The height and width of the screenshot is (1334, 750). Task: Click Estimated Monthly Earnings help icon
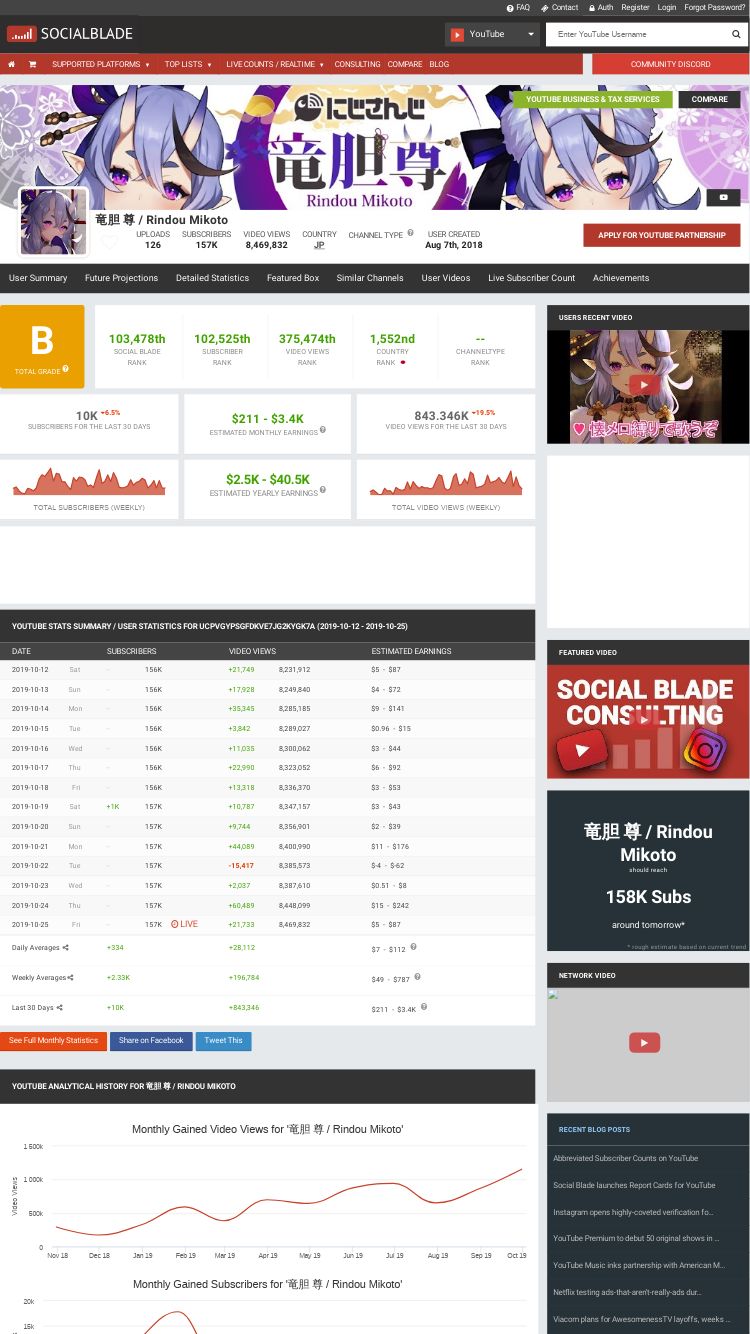(x=322, y=430)
